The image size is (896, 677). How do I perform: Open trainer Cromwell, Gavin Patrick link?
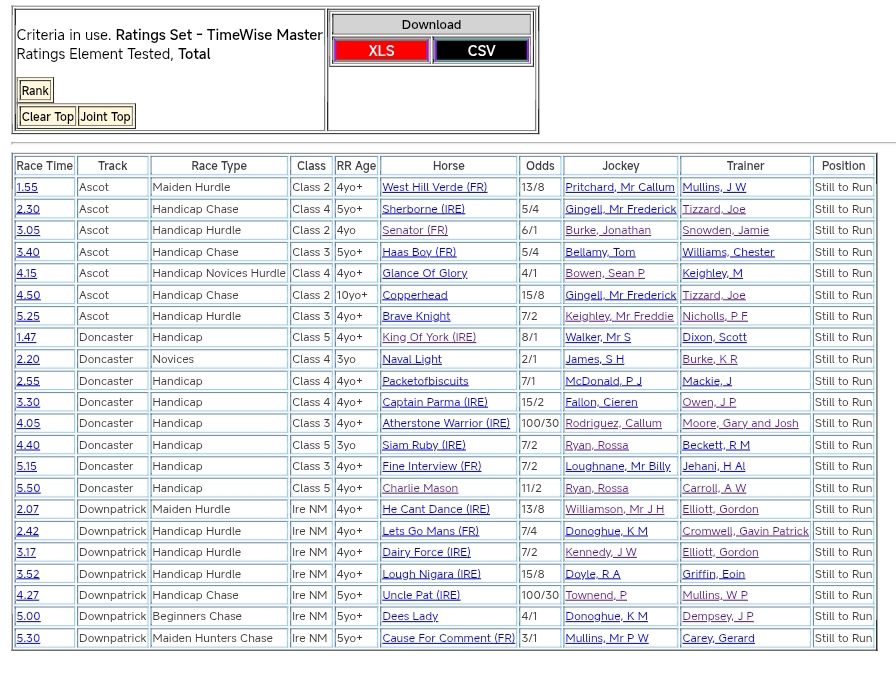pos(745,532)
